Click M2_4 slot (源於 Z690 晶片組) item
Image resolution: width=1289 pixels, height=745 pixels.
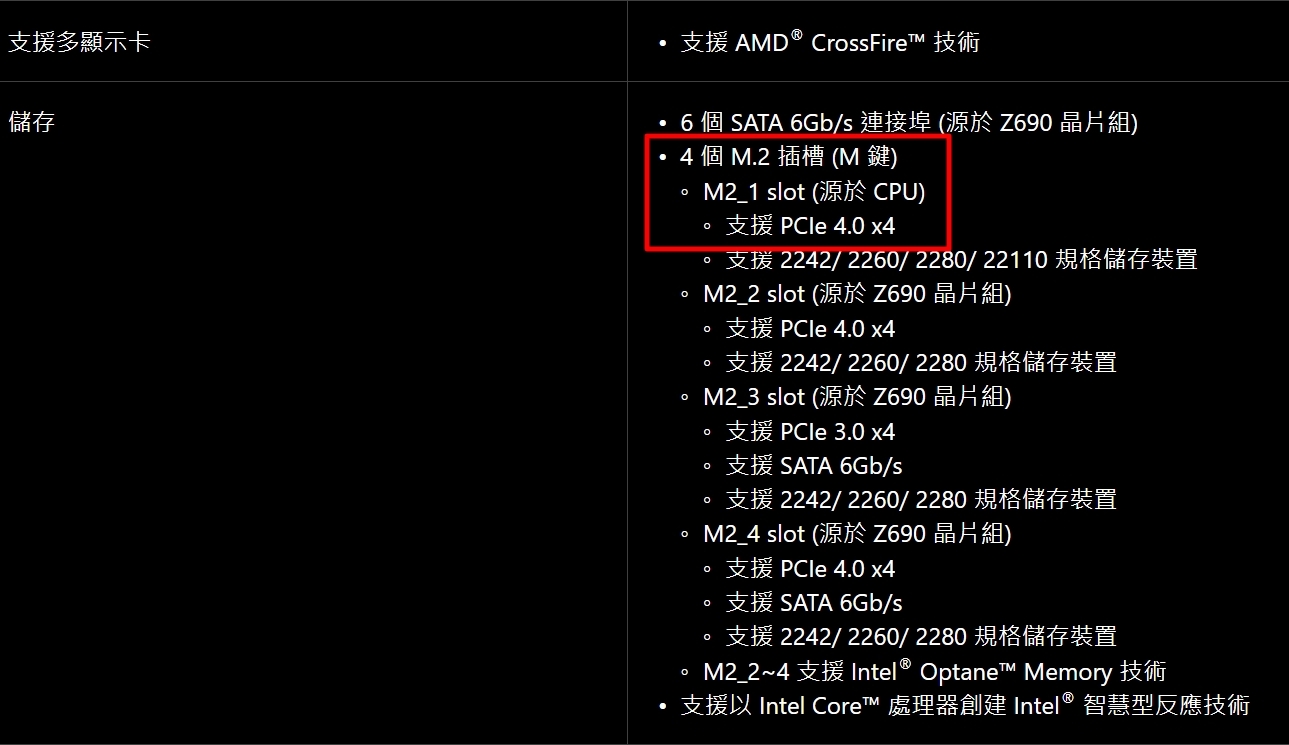click(857, 534)
